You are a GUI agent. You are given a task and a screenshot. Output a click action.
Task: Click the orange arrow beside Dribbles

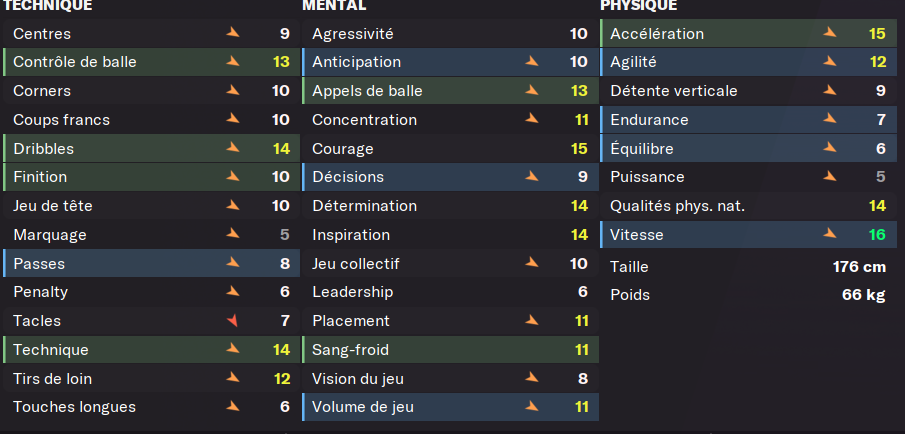tap(233, 148)
